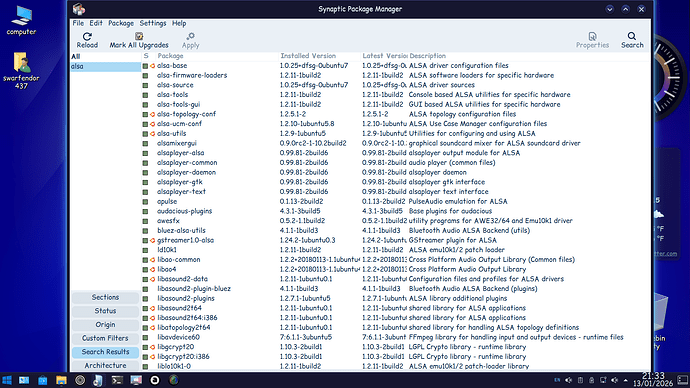690x388 pixels.
Task: Open the shopping bag software store in taskbar
Action: (43, 380)
